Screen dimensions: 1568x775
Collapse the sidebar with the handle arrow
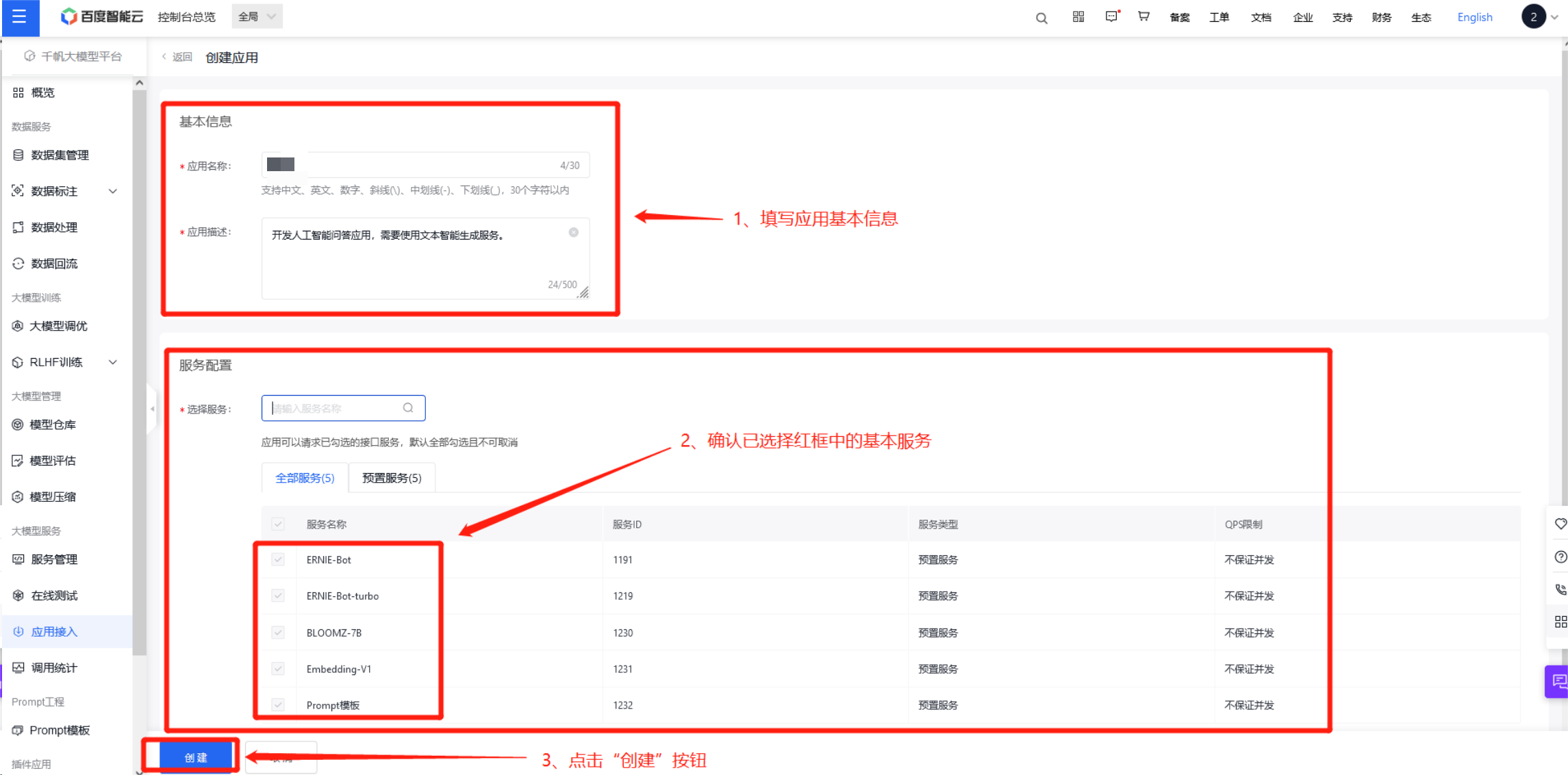pyautogui.click(x=152, y=409)
